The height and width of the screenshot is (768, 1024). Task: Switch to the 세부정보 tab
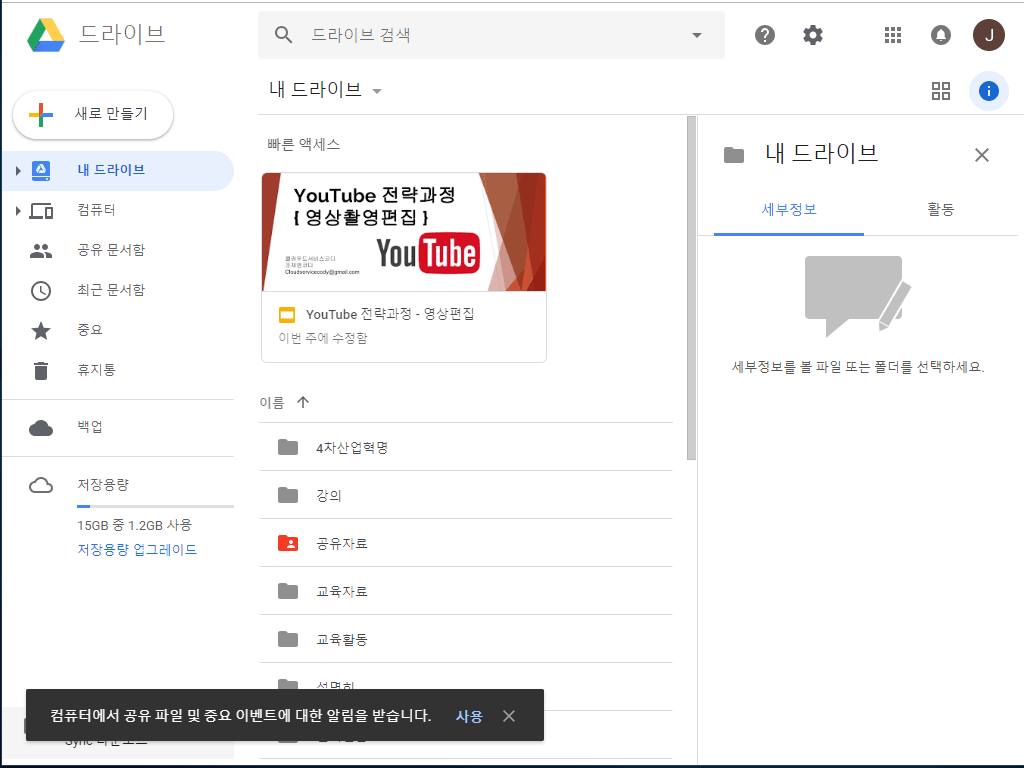(x=789, y=210)
